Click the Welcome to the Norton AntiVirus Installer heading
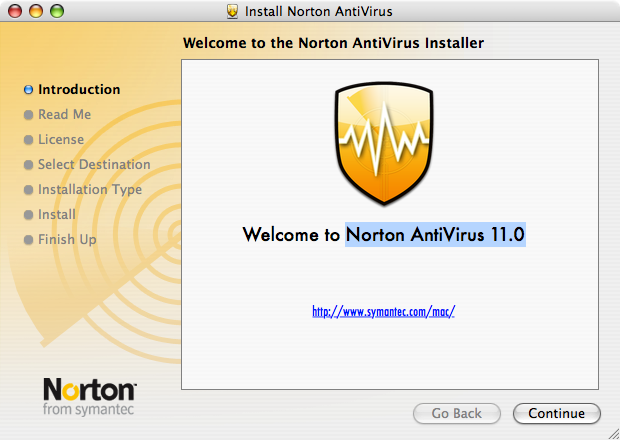 point(333,43)
